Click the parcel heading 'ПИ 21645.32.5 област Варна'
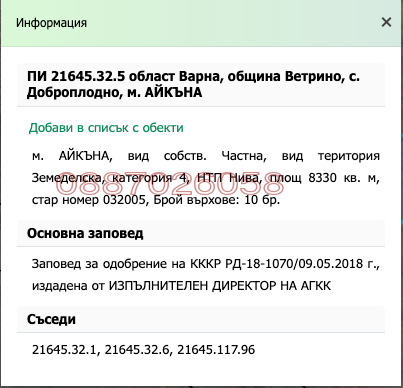 click(124, 77)
